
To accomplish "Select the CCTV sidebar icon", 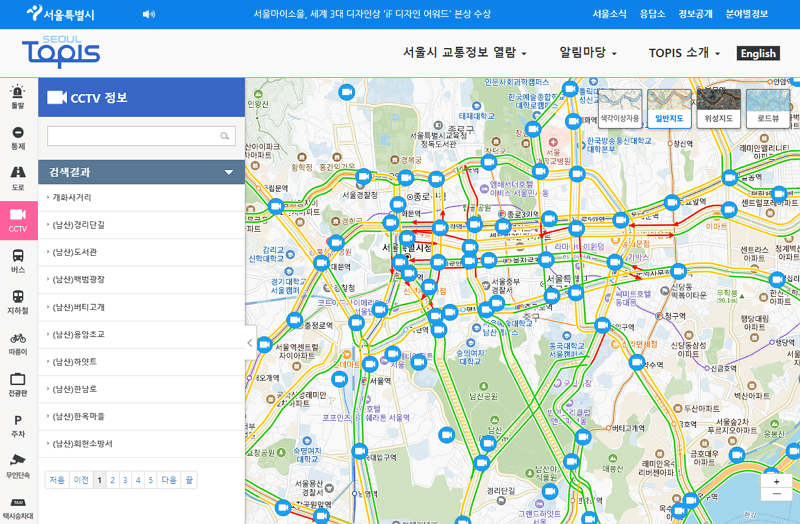I will [x=18, y=220].
